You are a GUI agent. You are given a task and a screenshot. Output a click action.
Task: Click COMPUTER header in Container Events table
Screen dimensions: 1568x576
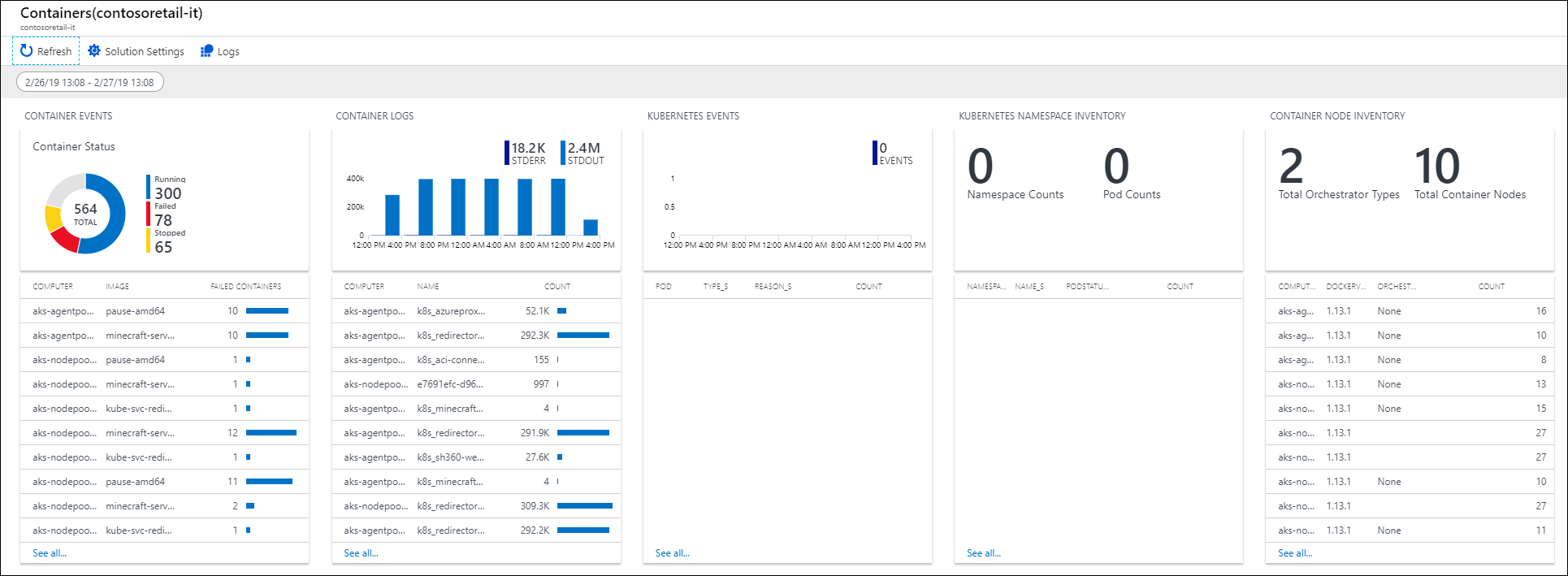(x=53, y=287)
